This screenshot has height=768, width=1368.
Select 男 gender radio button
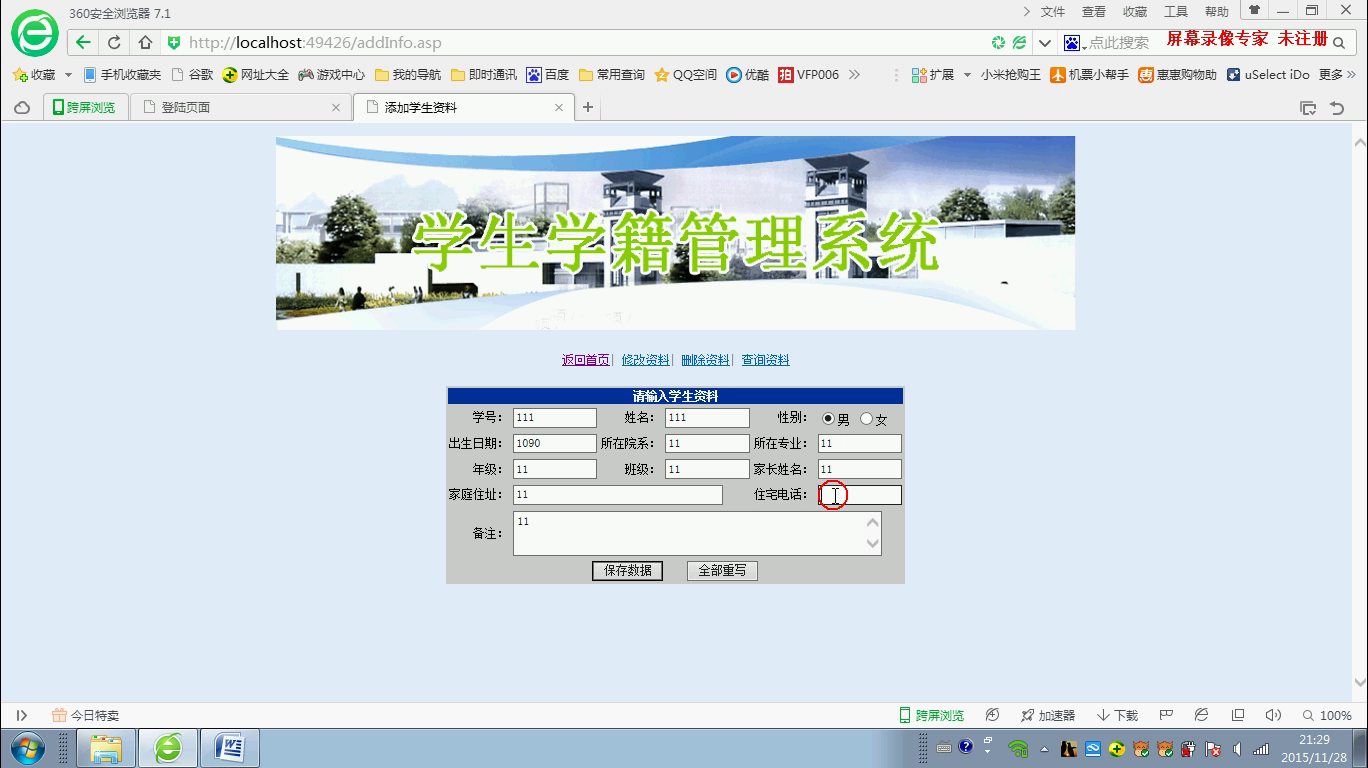coord(828,419)
